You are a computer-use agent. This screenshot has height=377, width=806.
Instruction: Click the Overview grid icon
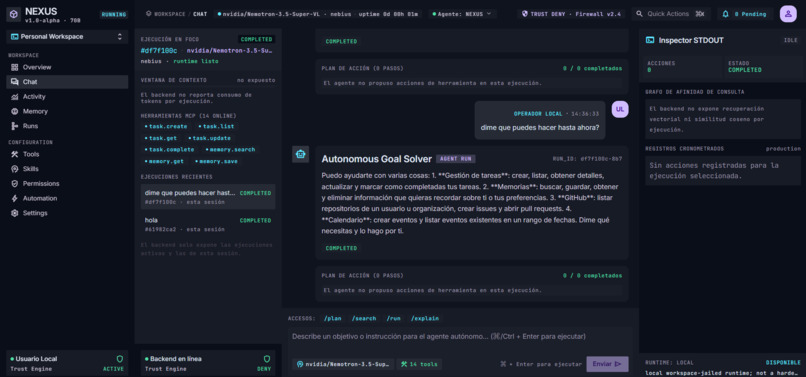pyautogui.click(x=14, y=67)
